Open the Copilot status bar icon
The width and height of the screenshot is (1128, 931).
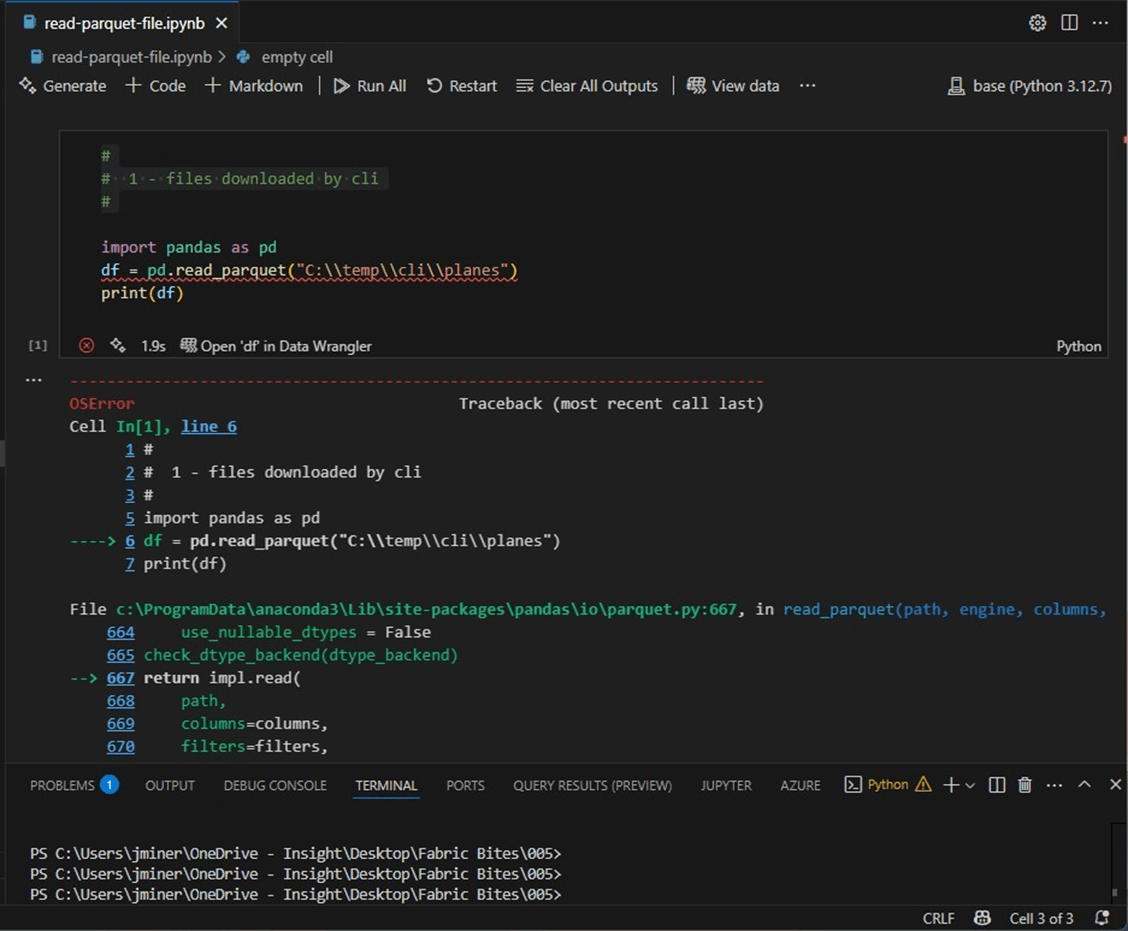(x=983, y=918)
